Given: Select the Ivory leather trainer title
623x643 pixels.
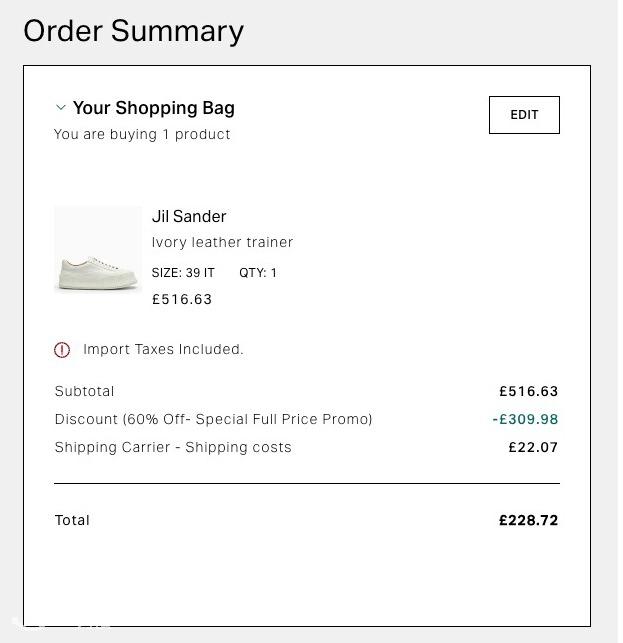Looking at the screenshot, I should 222,242.
